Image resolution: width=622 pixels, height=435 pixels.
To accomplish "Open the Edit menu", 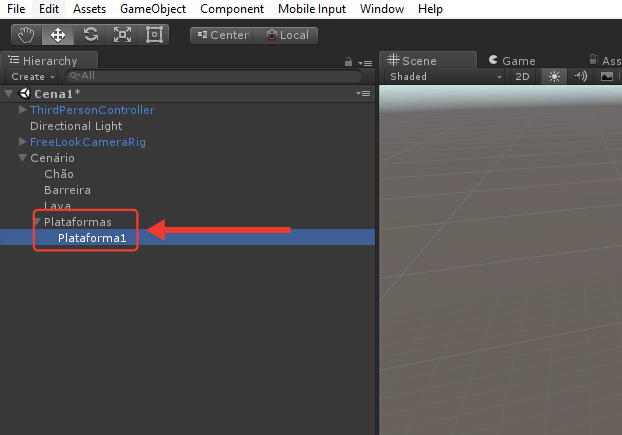I will tap(49, 9).
